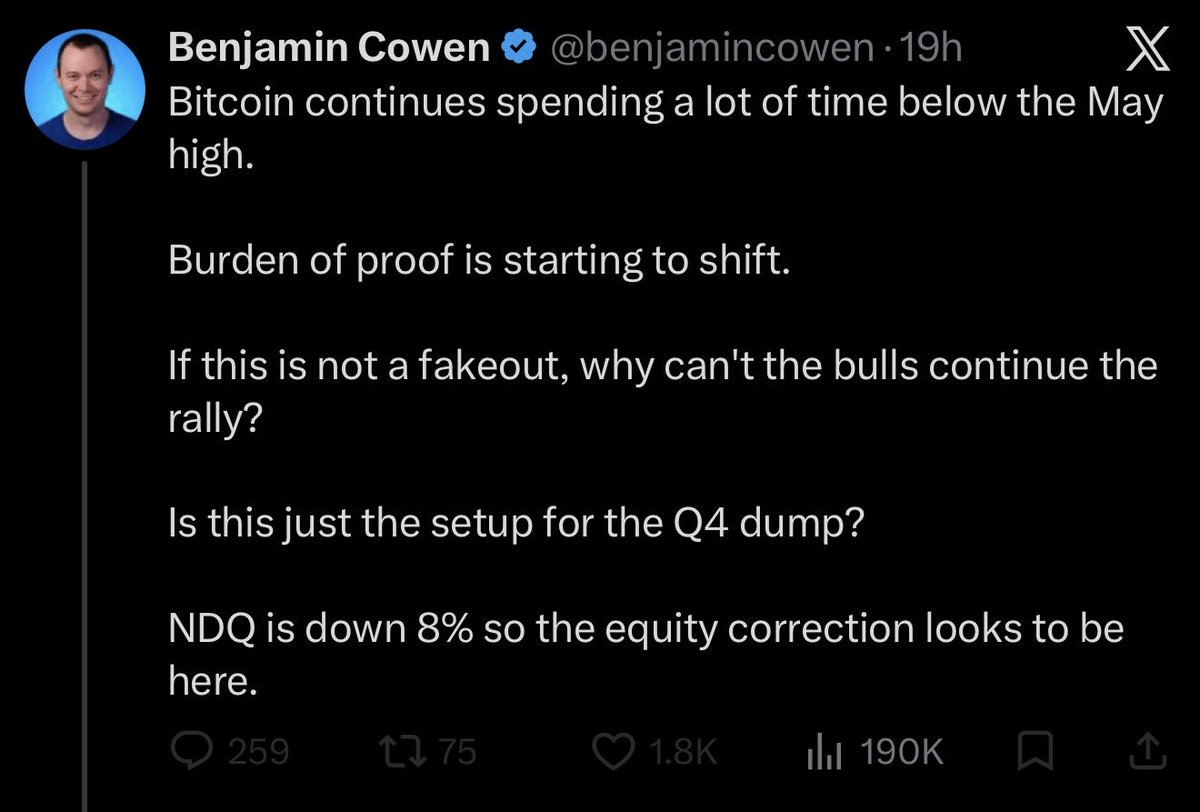Click the X logo in the top corner
This screenshot has height=812, width=1200.
point(1141,51)
